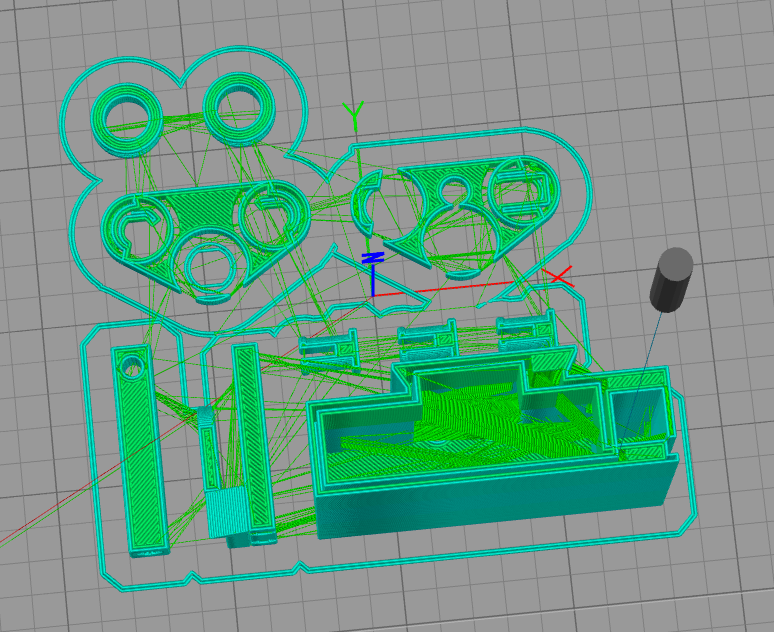Select the long bar with round hole

(141, 450)
